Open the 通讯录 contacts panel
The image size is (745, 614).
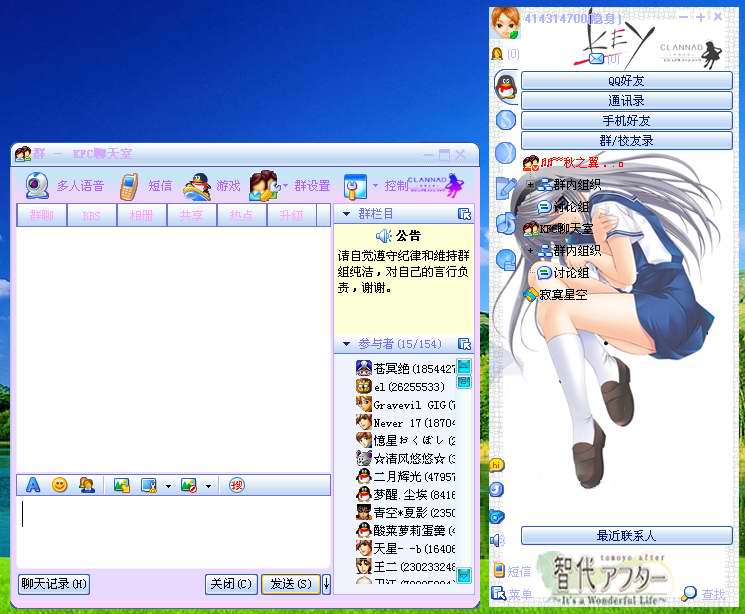(x=627, y=101)
